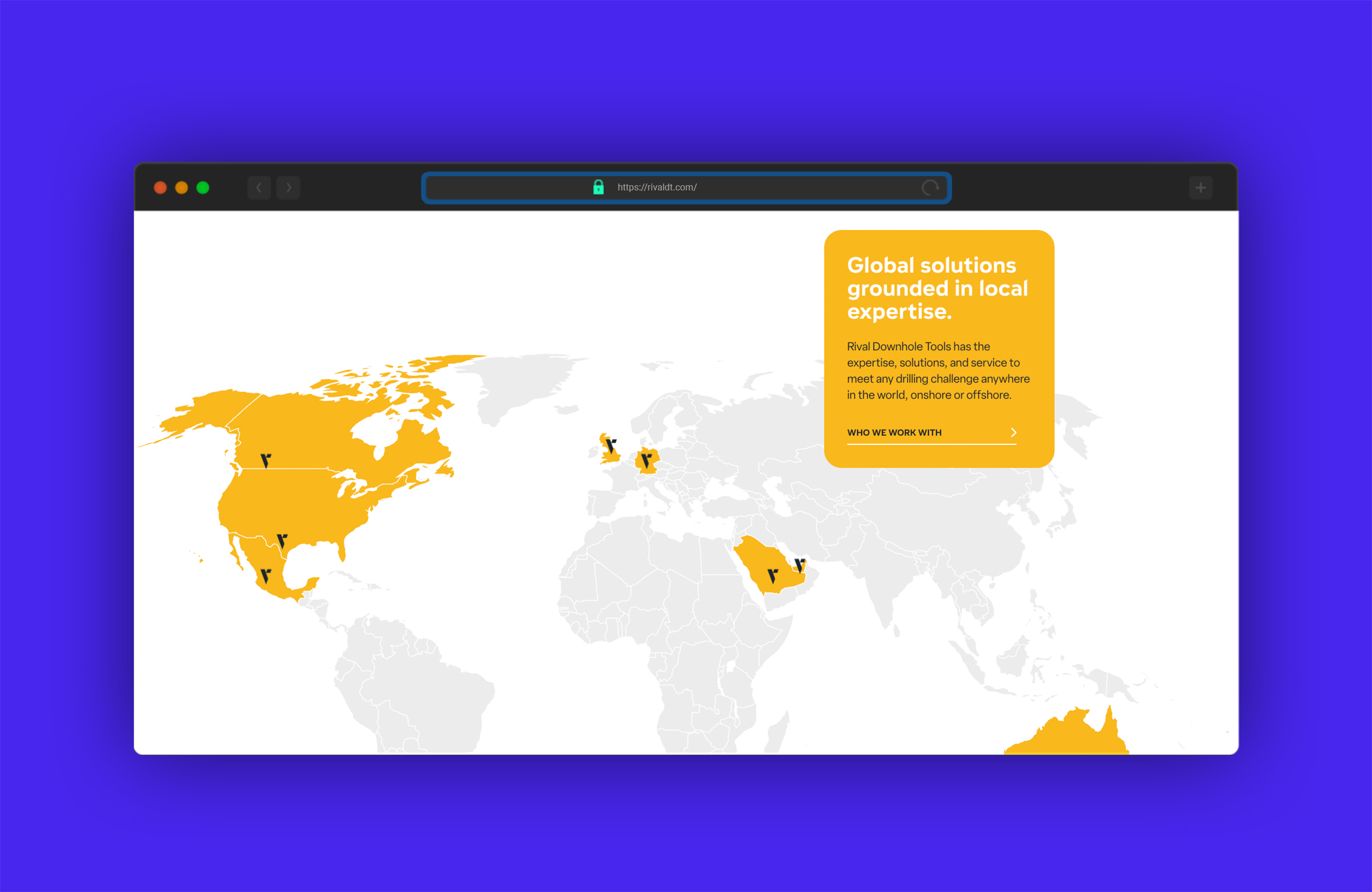Click the green padlock security icon

click(x=599, y=188)
